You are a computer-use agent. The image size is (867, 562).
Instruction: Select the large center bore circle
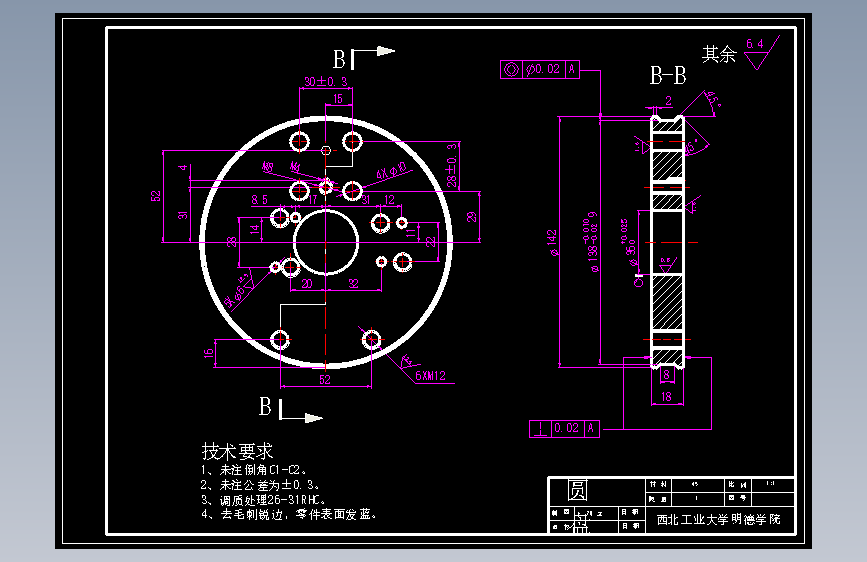(326, 242)
